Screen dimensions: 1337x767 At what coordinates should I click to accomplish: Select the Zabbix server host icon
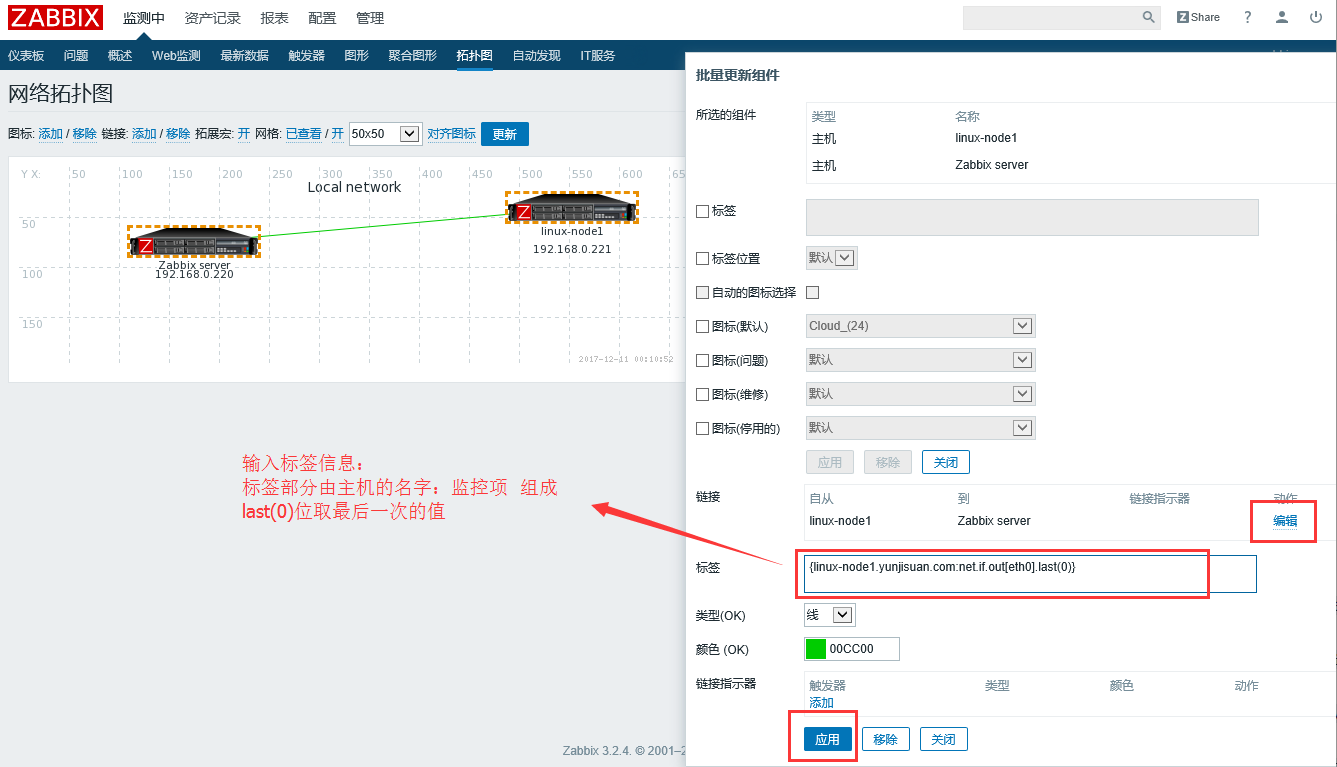pyautogui.click(x=194, y=241)
